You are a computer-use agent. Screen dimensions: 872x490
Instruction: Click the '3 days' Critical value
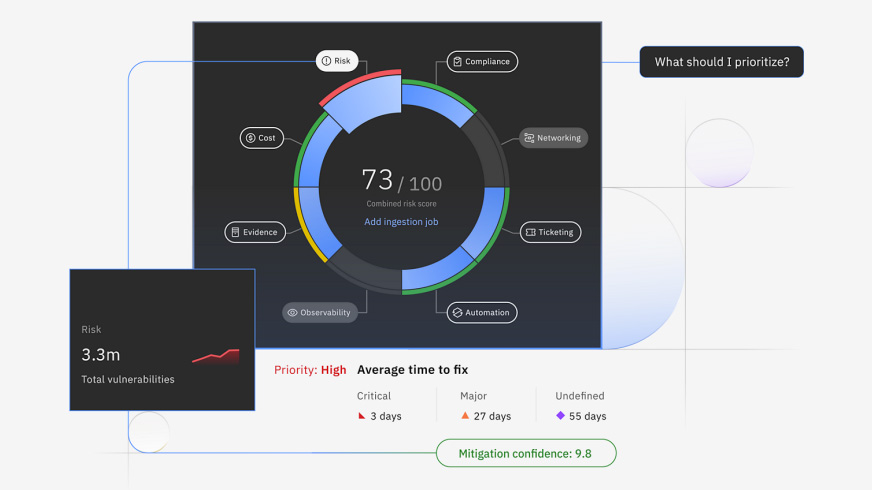tap(386, 416)
